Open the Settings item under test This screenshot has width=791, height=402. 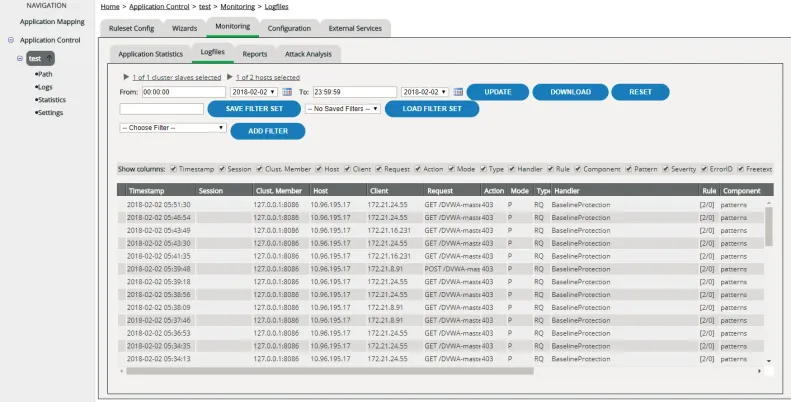point(50,112)
